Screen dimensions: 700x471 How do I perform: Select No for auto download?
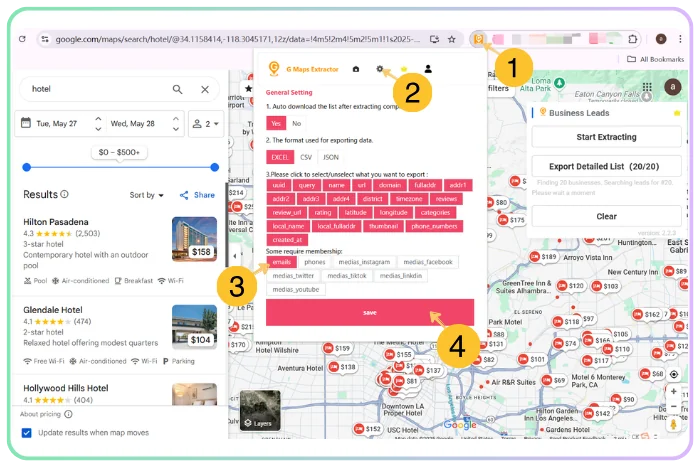[x=296, y=124]
